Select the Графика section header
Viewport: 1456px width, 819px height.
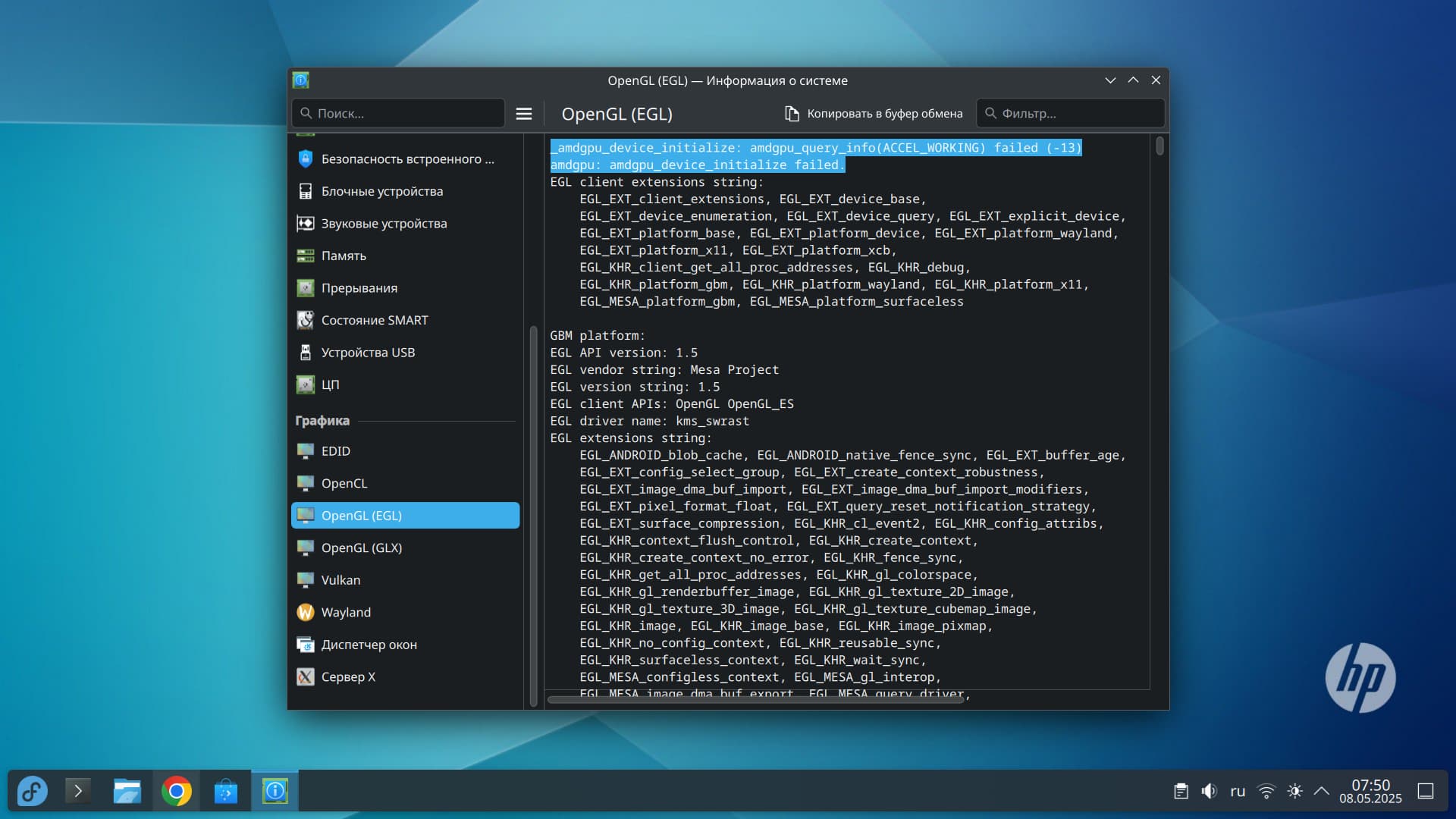322,421
